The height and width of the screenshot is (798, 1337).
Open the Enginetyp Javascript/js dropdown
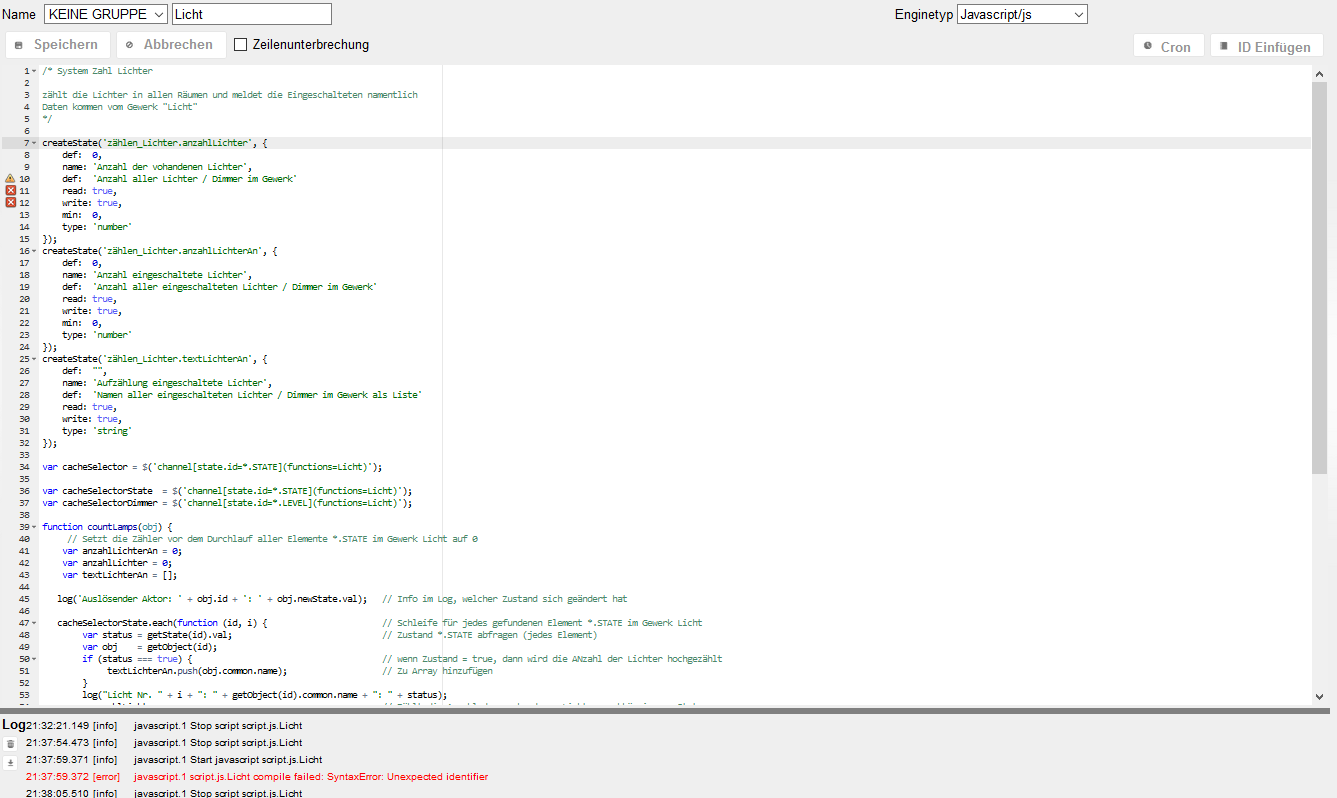pyautogui.click(x=1022, y=14)
